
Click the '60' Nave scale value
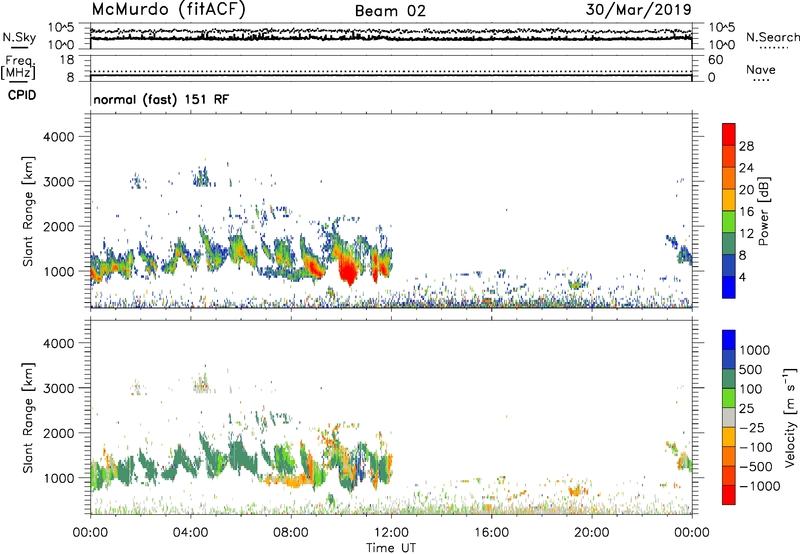715,60
